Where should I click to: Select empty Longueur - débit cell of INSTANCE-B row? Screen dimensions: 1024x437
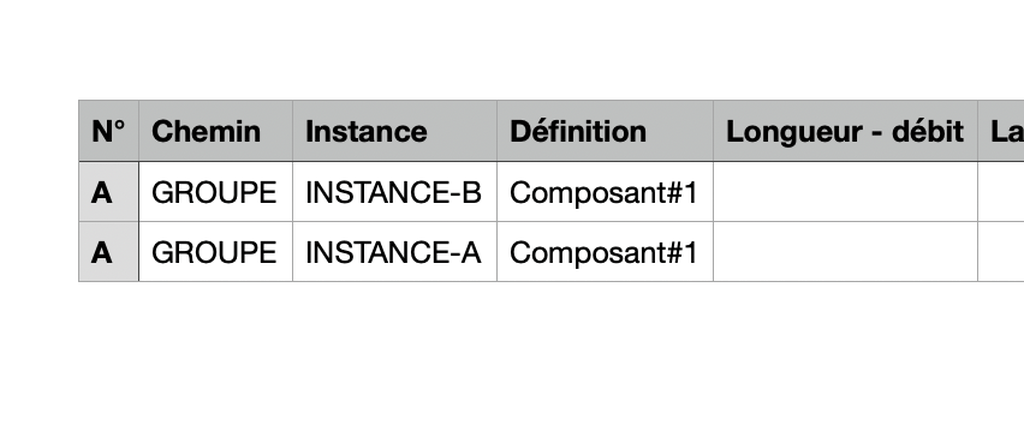845,191
